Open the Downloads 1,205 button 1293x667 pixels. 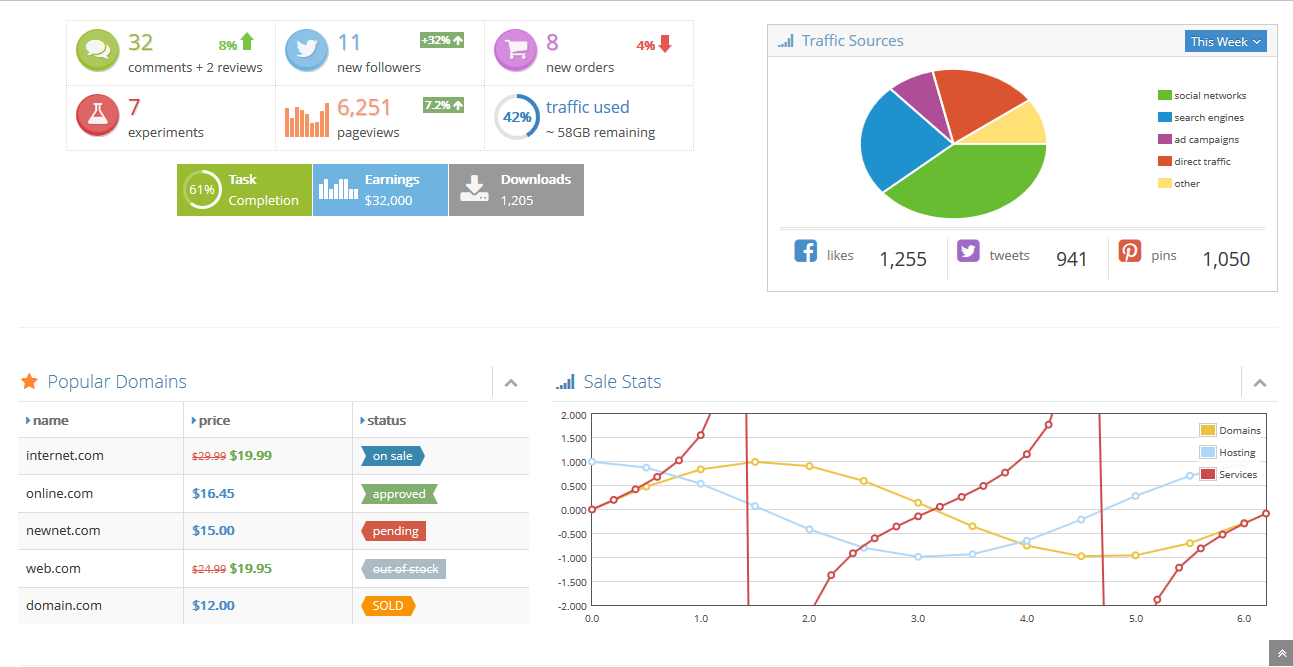516,190
